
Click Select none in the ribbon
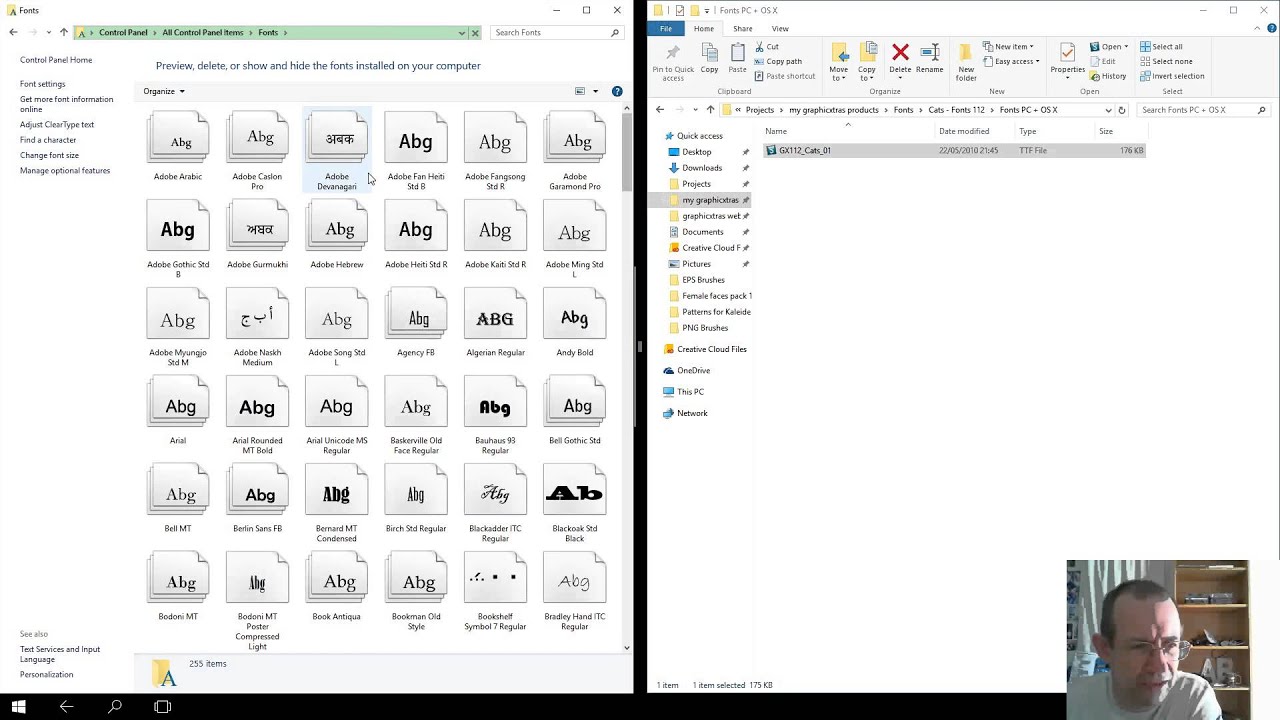click(x=1166, y=61)
